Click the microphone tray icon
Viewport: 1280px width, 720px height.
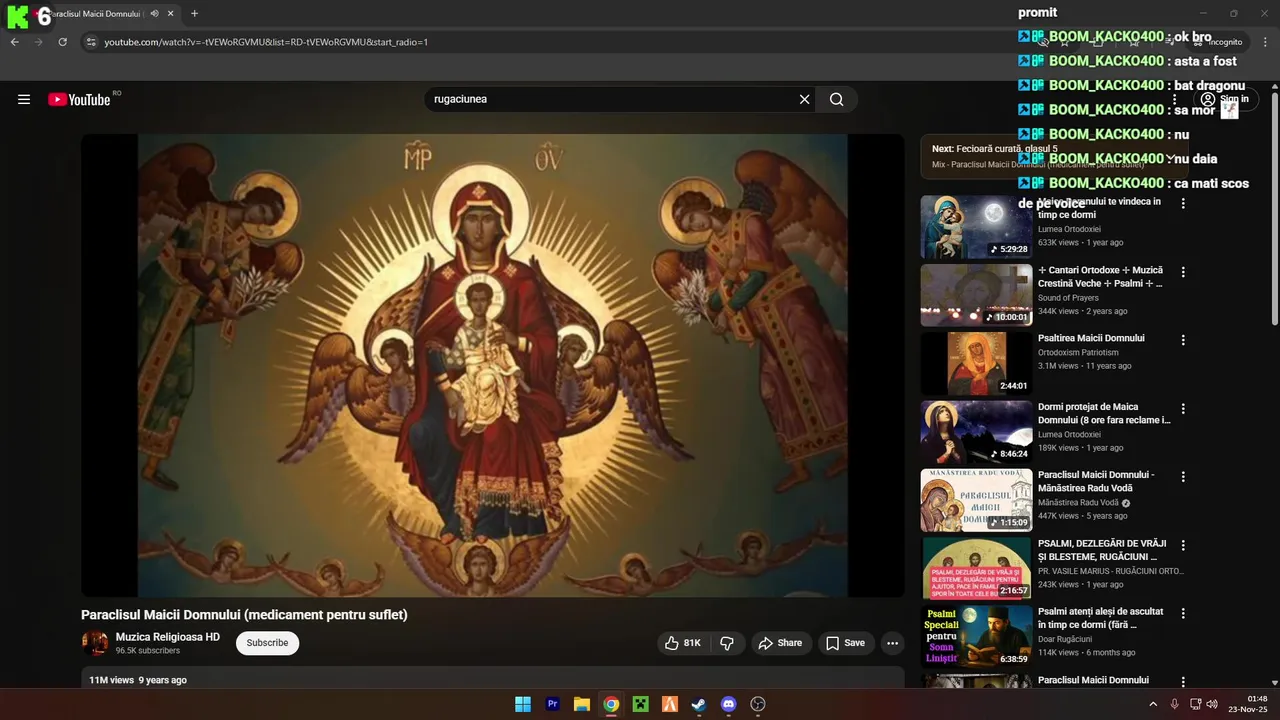click(1174, 704)
